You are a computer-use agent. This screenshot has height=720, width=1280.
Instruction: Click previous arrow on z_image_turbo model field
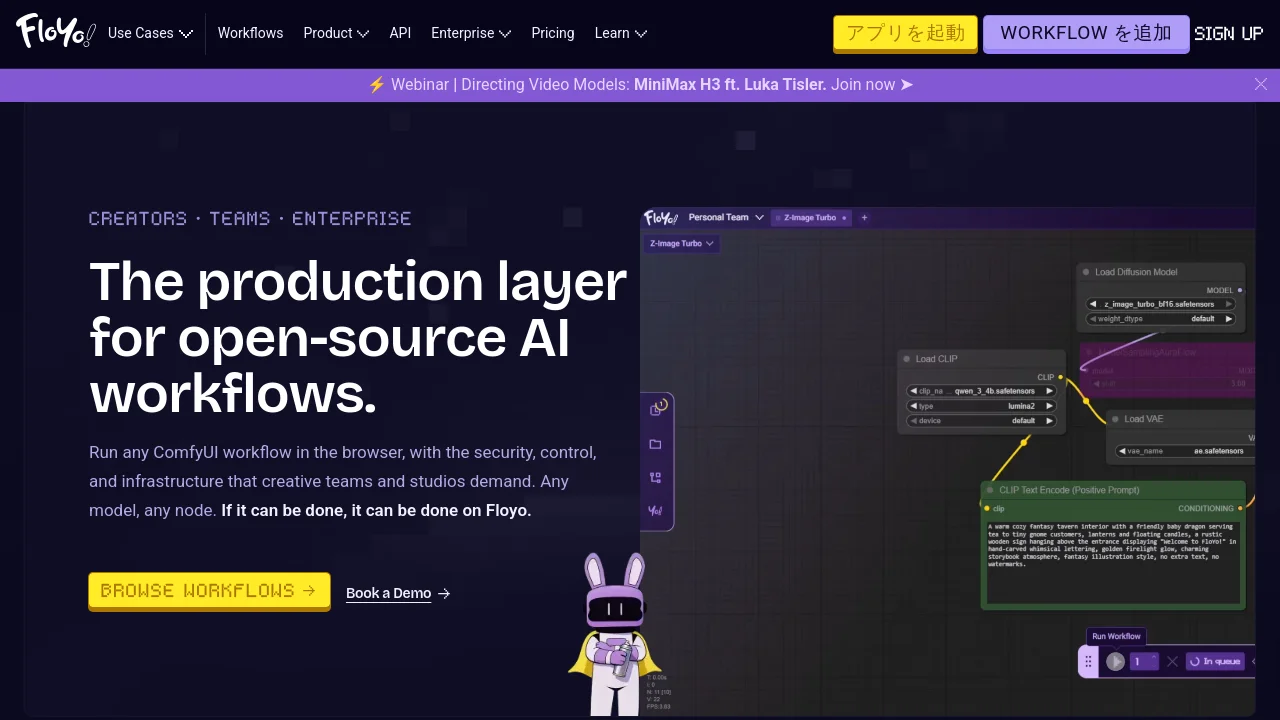(1093, 304)
